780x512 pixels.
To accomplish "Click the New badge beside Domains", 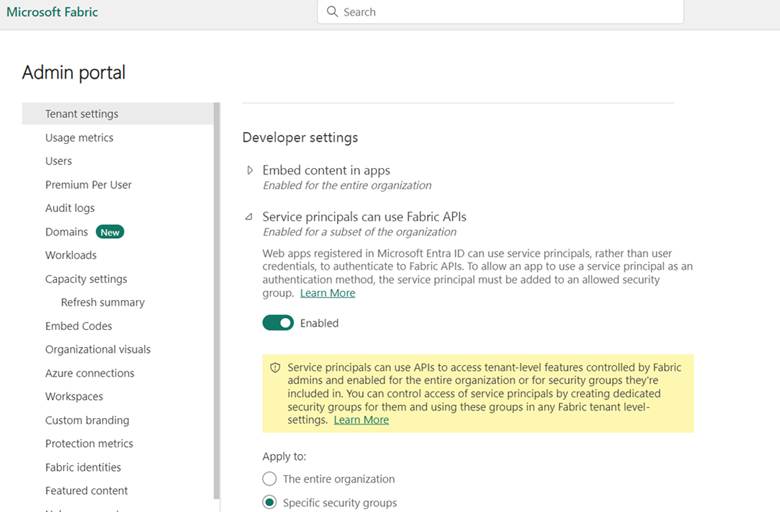I will (x=109, y=232).
